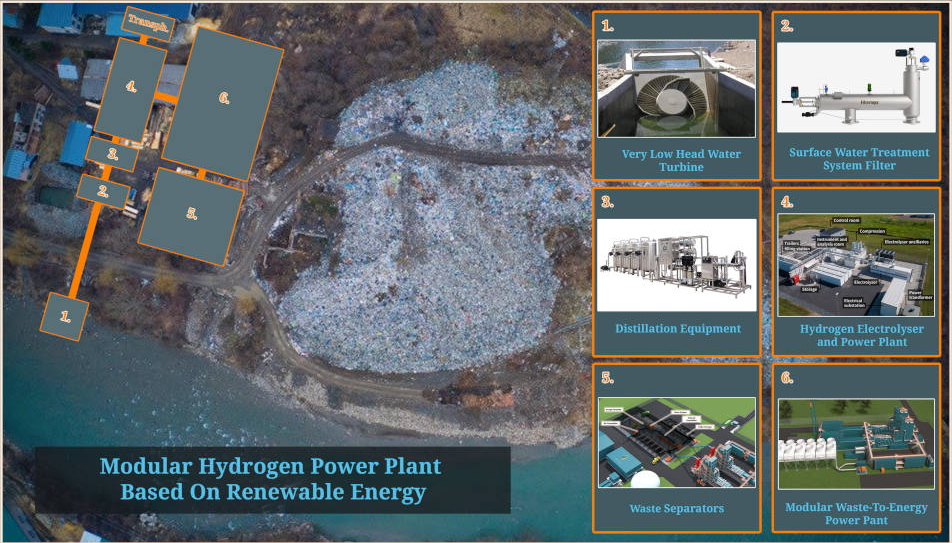Image resolution: width=952 pixels, height=543 pixels.
Task: Click the number '3.' label in distillation card
Action: (x=607, y=202)
